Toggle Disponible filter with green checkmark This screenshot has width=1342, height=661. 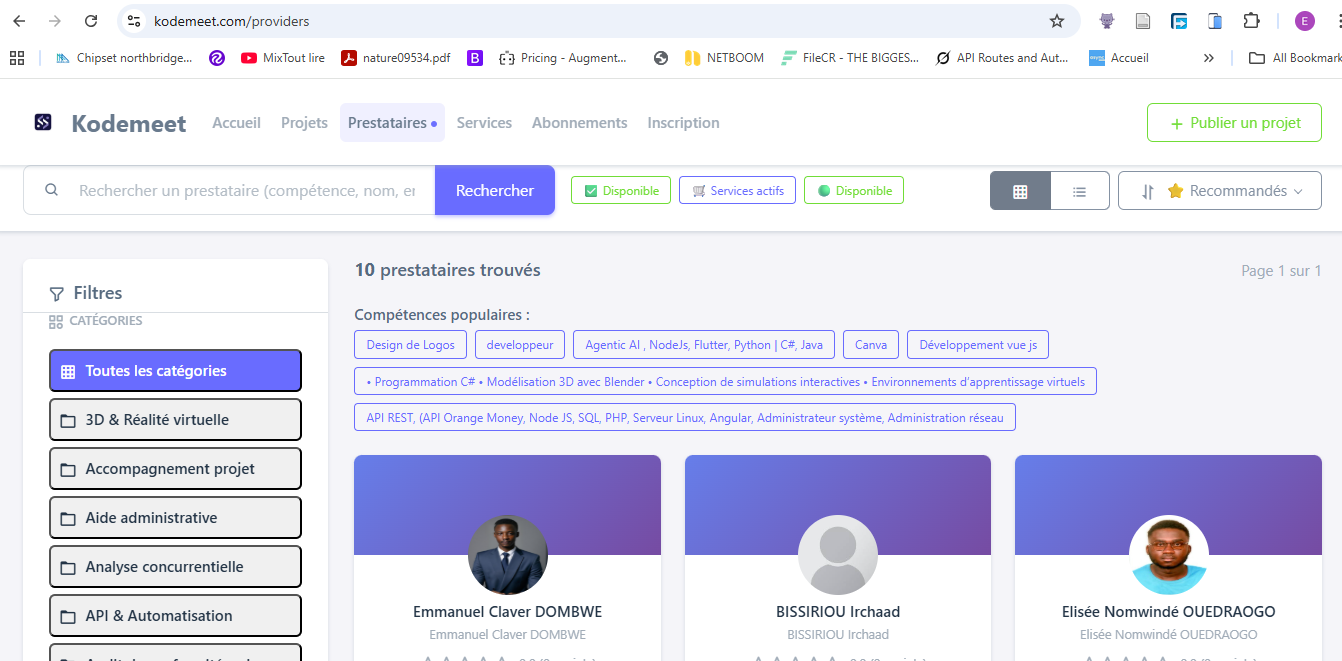point(621,191)
